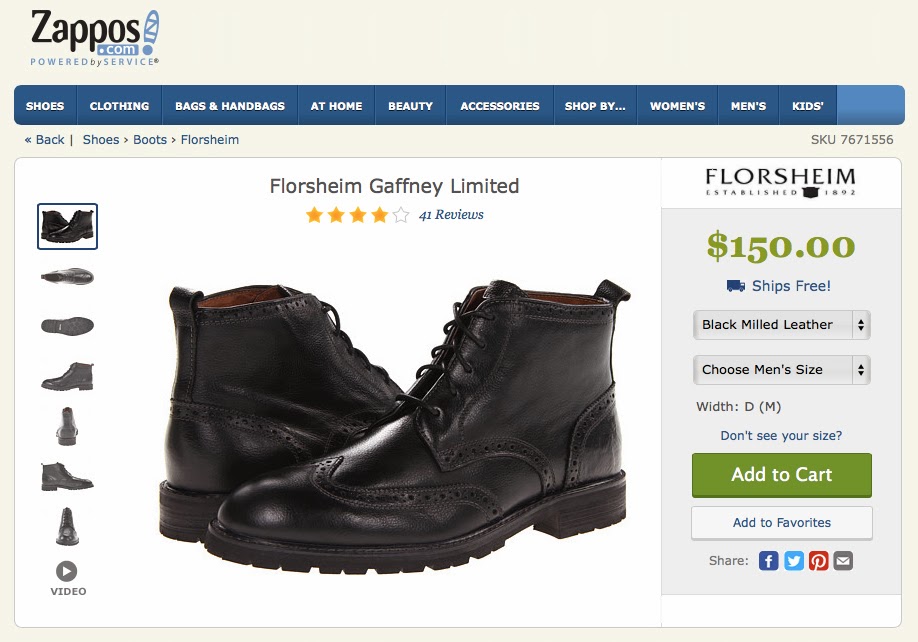Share the boots on Facebook

tap(768, 561)
